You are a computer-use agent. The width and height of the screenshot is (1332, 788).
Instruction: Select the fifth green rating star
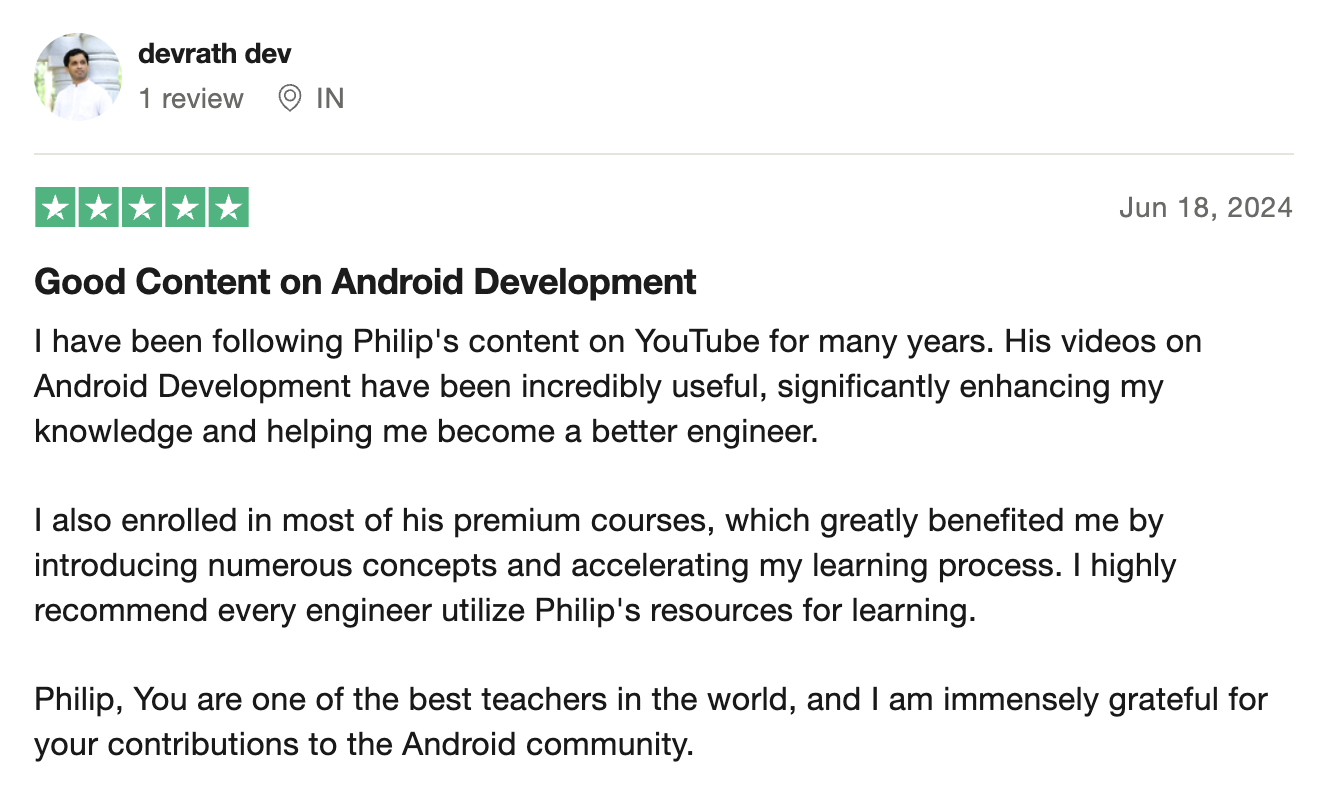pos(228,208)
